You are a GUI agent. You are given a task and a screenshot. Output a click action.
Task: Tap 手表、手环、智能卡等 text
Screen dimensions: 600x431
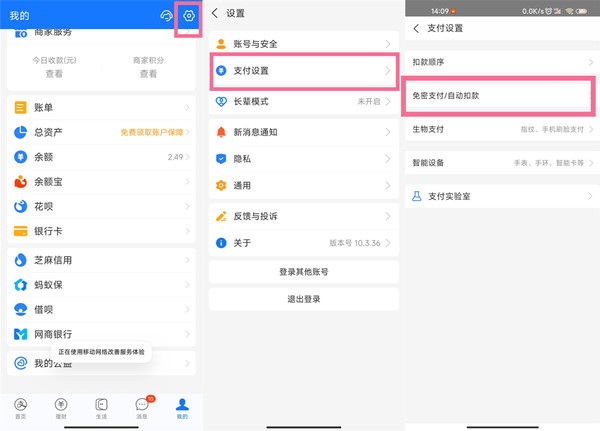coord(549,163)
